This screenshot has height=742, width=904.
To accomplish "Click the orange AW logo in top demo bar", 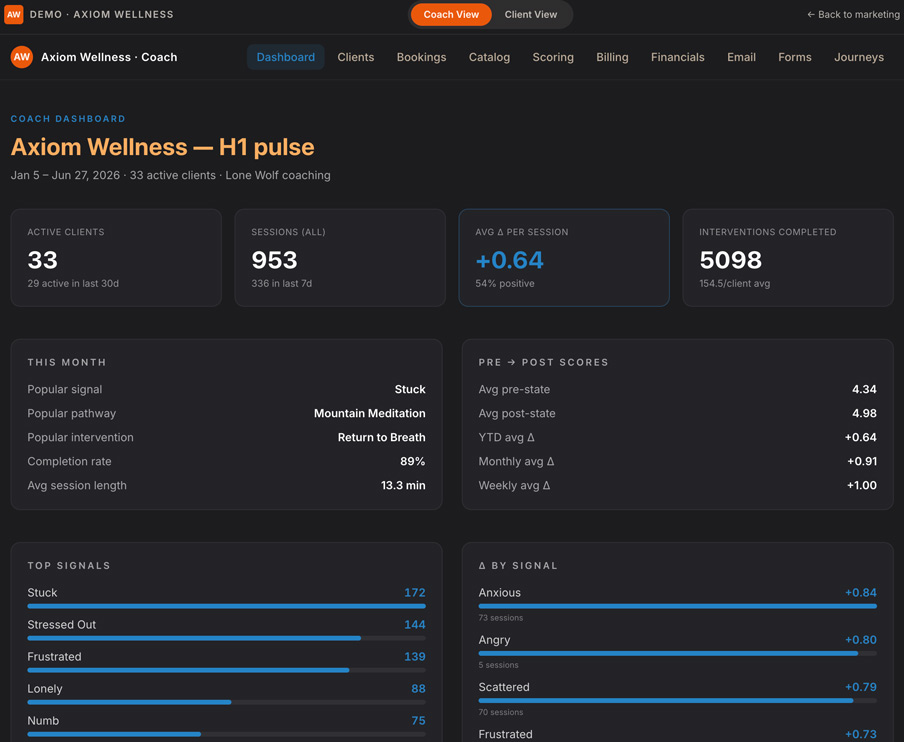I will (x=14, y=14).
